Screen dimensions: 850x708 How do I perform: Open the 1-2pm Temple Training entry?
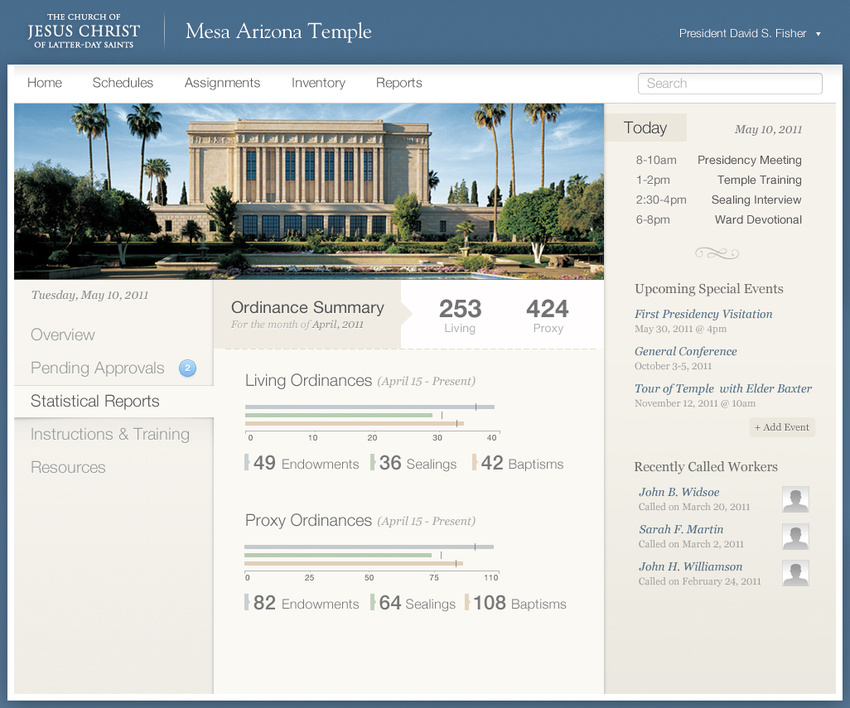719,179
